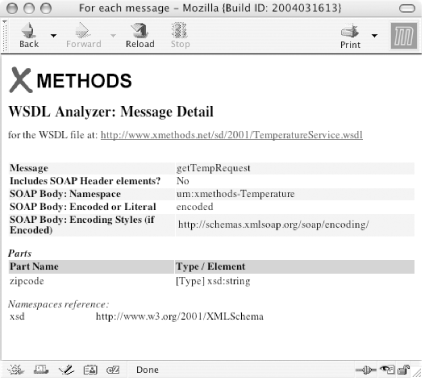Screen dimensions: 423x378
Task: Collapse the toolbar using its grippy handle
Action: 4,35
